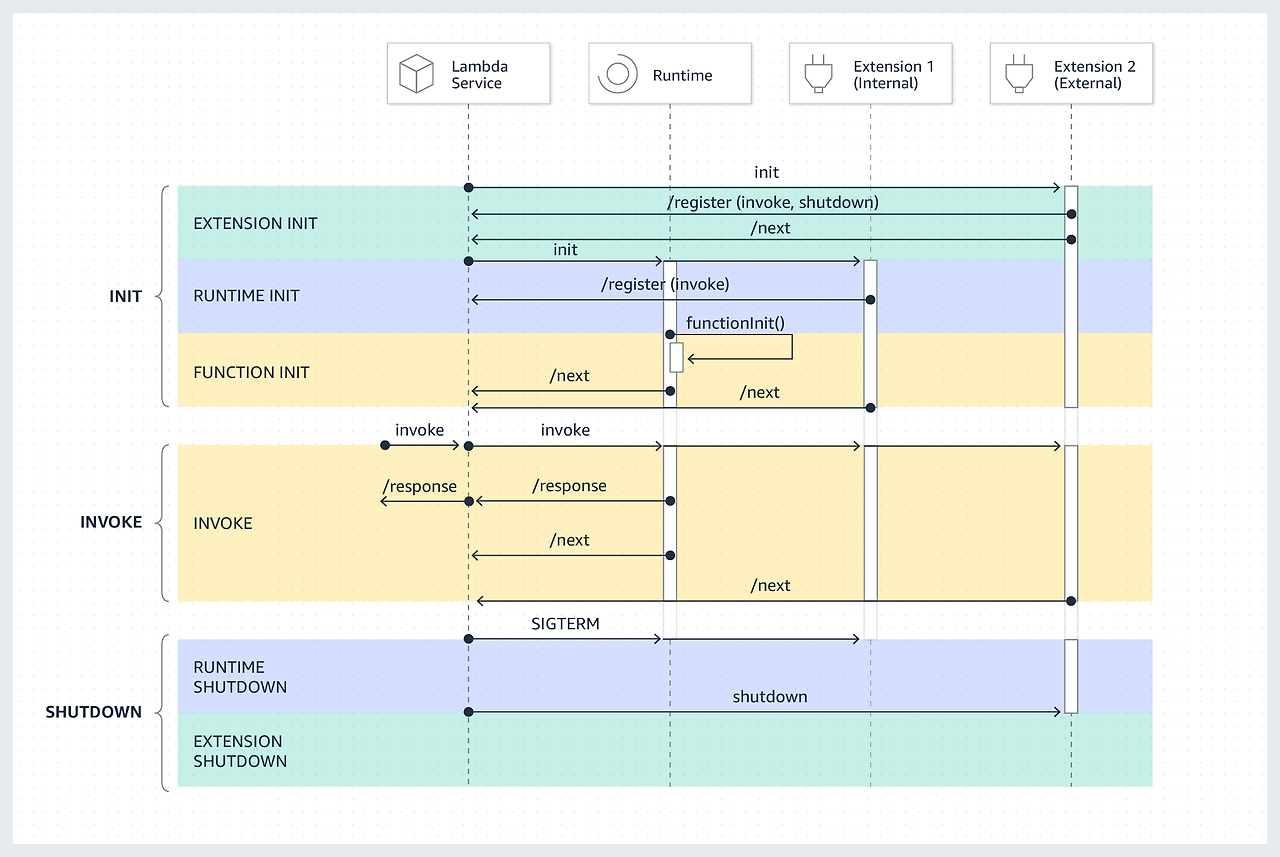Select the "Extension 2 (External)" header text

[x=1095, y=75]
